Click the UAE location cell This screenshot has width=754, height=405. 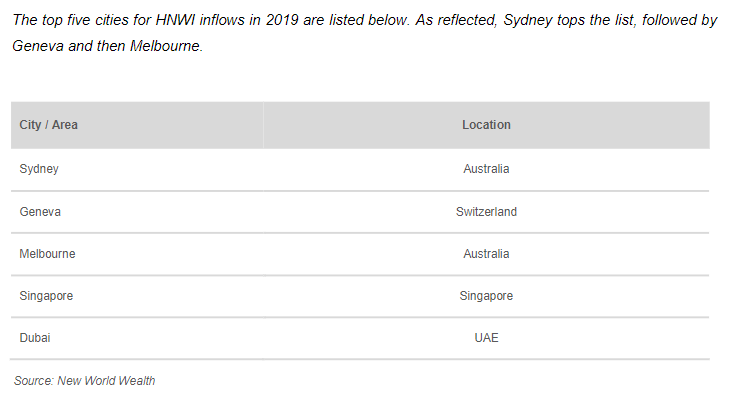pyautogui.click(x=486, y=338)
